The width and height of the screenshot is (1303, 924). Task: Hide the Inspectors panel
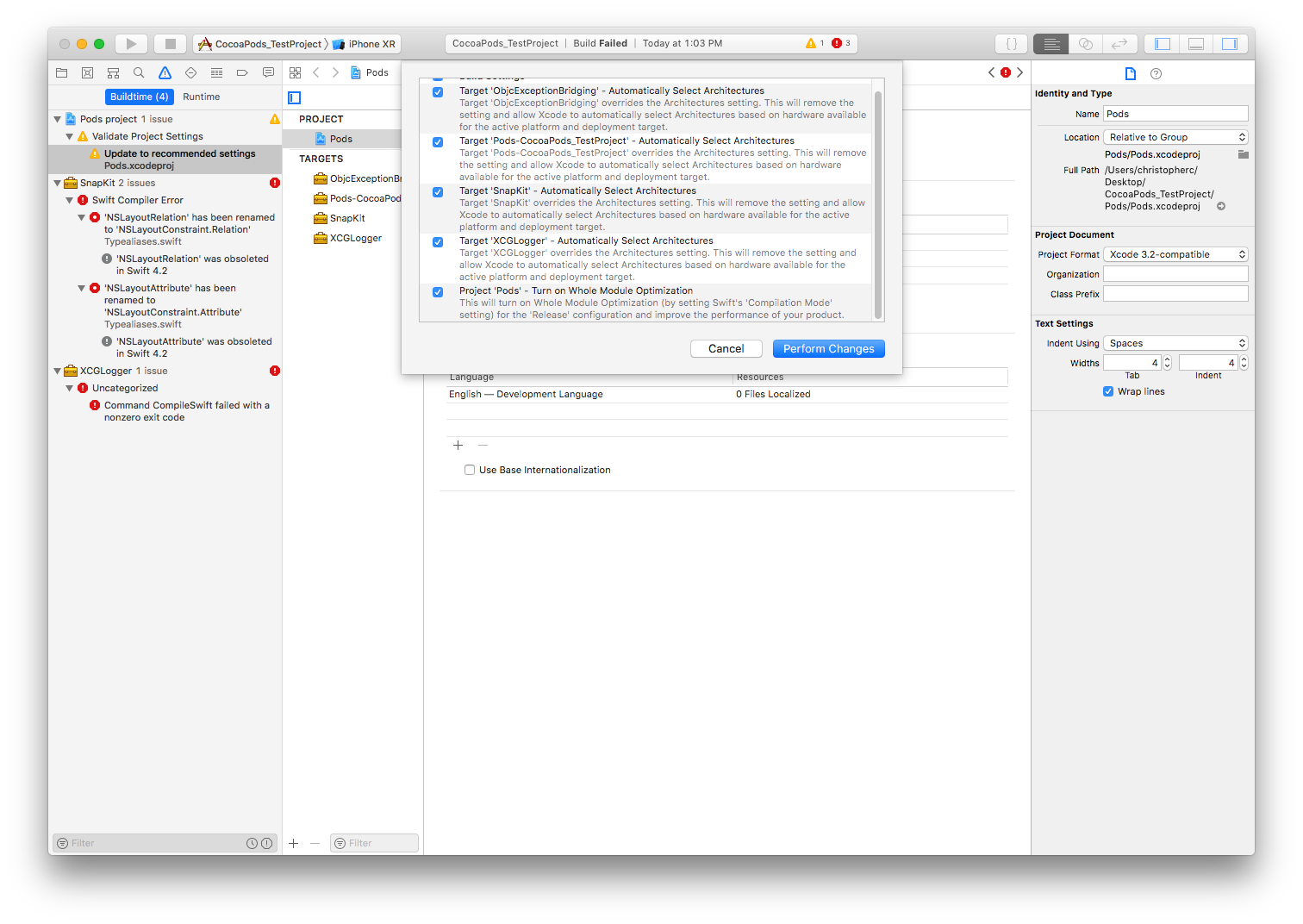[1230, 44]
